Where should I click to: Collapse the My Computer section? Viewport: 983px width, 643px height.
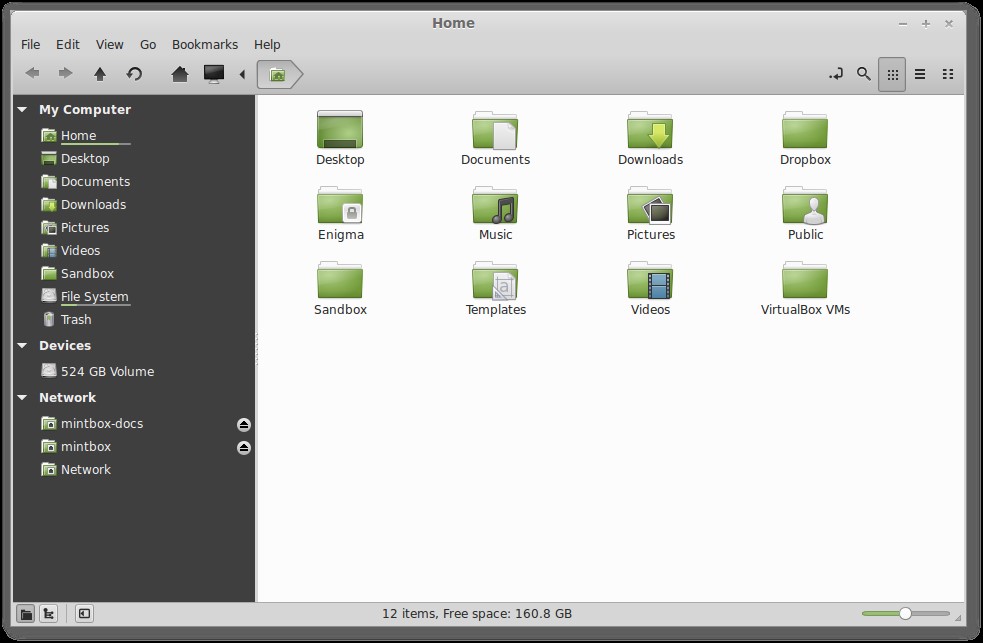click(x=23, y=110)
